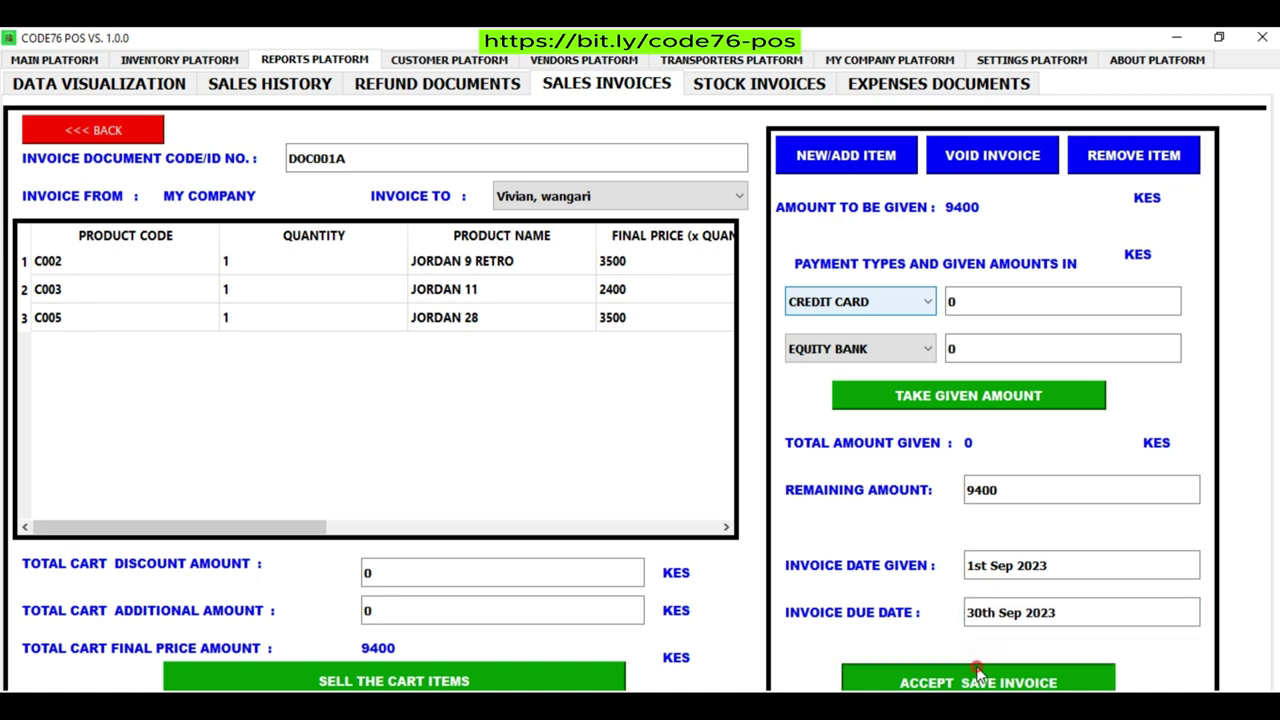Select product code cell C005
Image resolution: width=1280 pixels, height=720 pixels.
(x=126, y=317)
